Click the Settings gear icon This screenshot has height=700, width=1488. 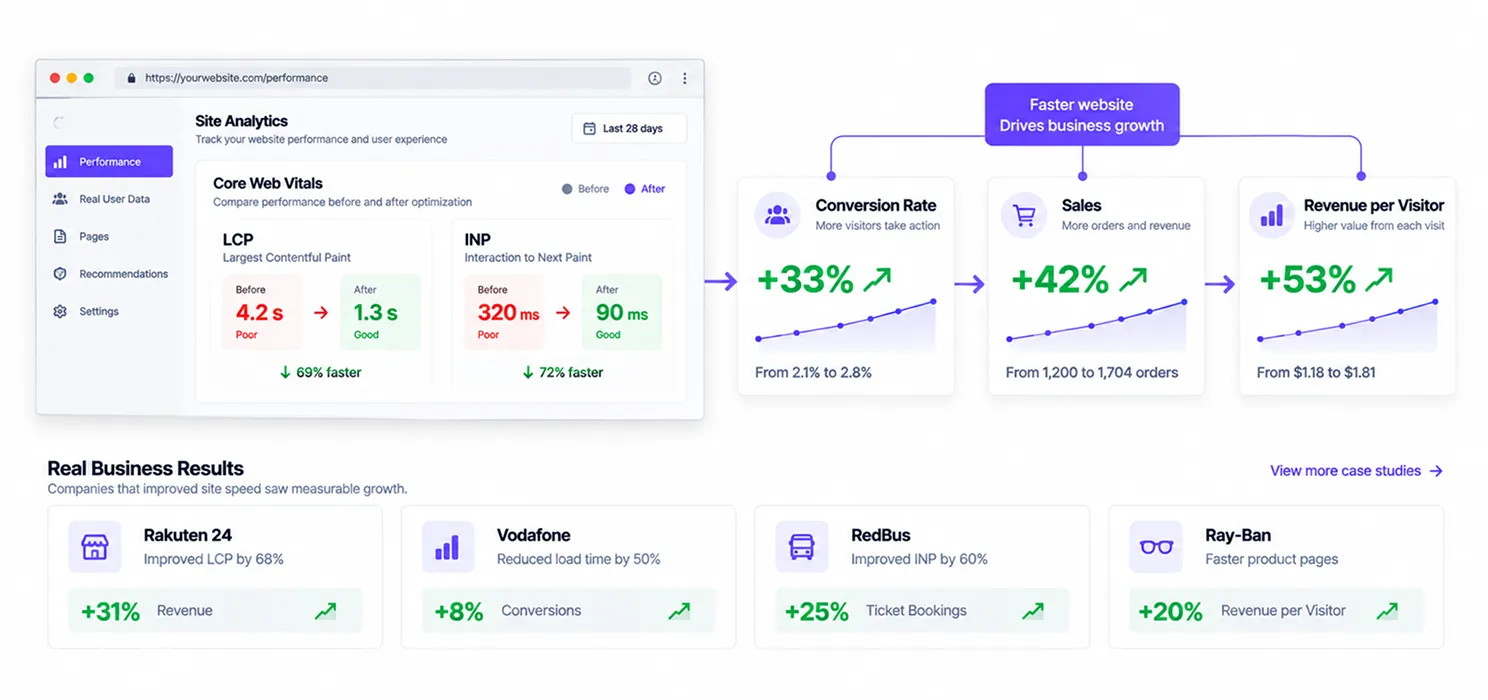click(x=60, y=312)
